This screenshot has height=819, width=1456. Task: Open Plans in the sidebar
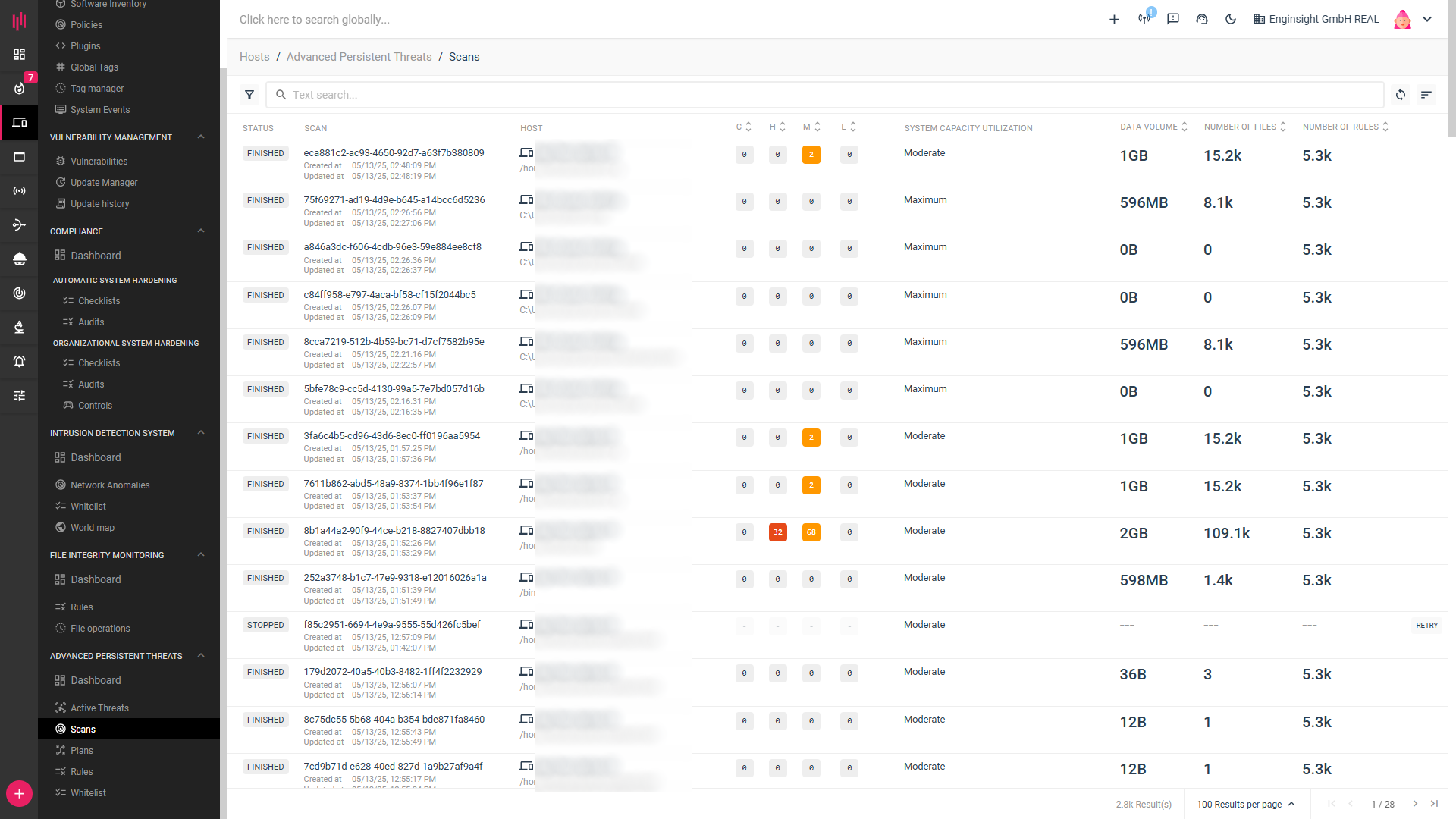coord(82,751)
